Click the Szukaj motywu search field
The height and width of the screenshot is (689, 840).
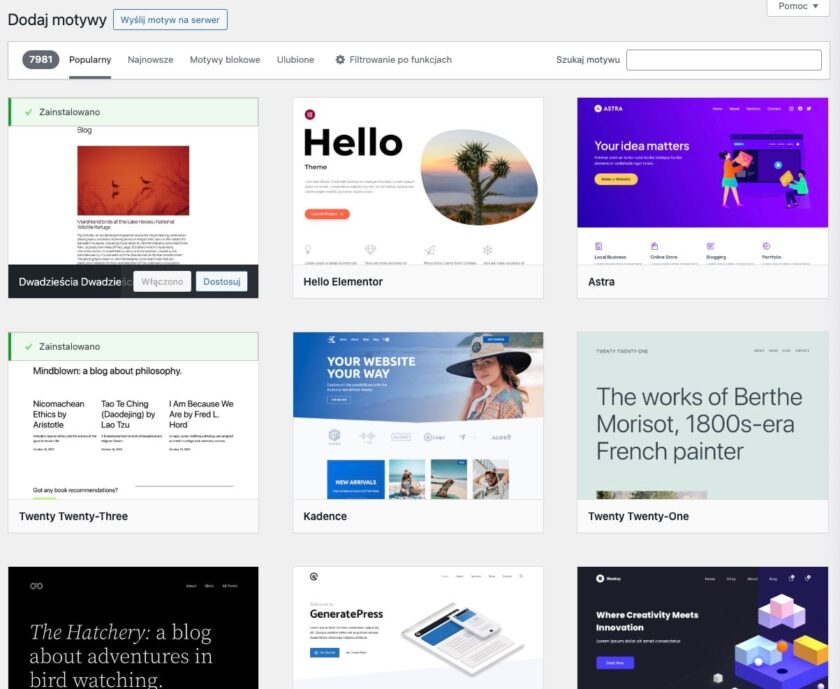click(x=725, y=59)
